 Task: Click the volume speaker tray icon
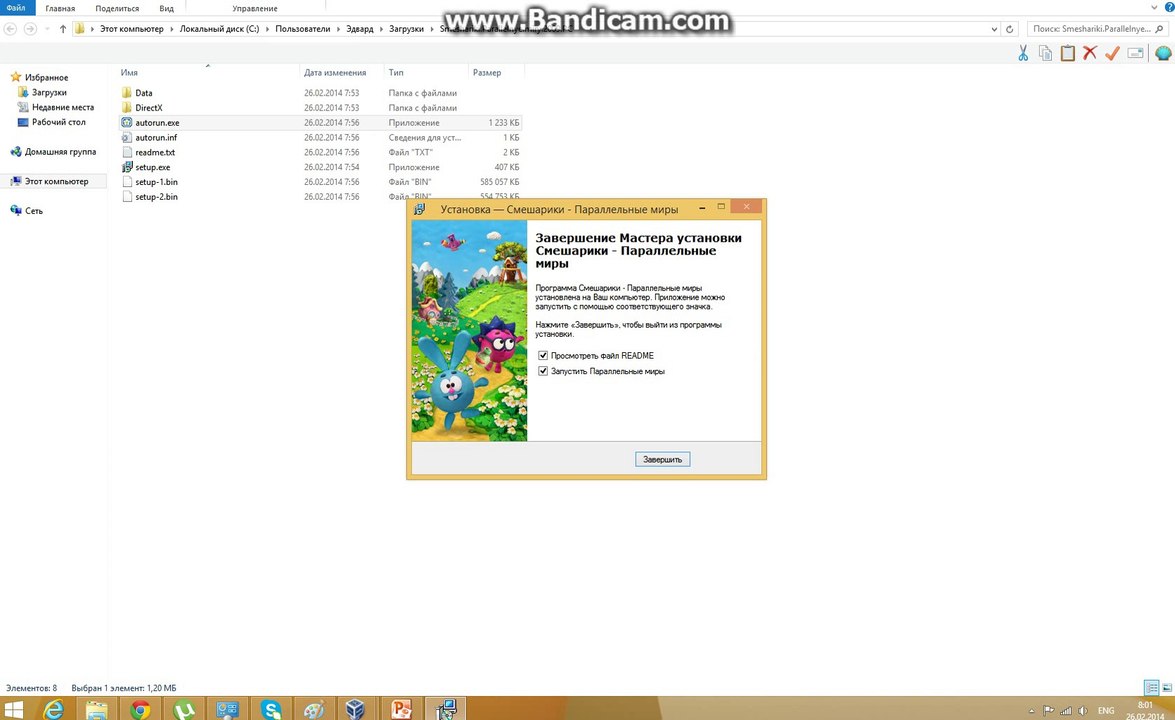[x=1083, y=710]
